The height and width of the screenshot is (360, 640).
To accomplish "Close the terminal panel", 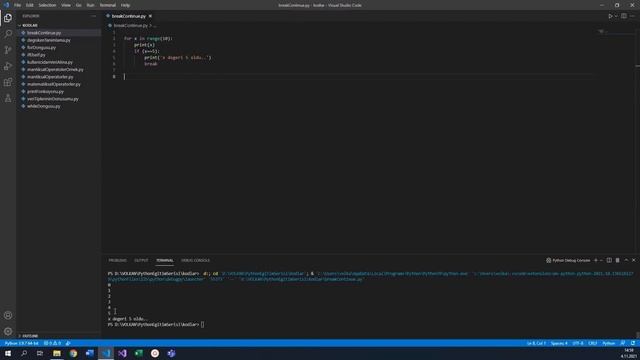I will pos(633,260).
